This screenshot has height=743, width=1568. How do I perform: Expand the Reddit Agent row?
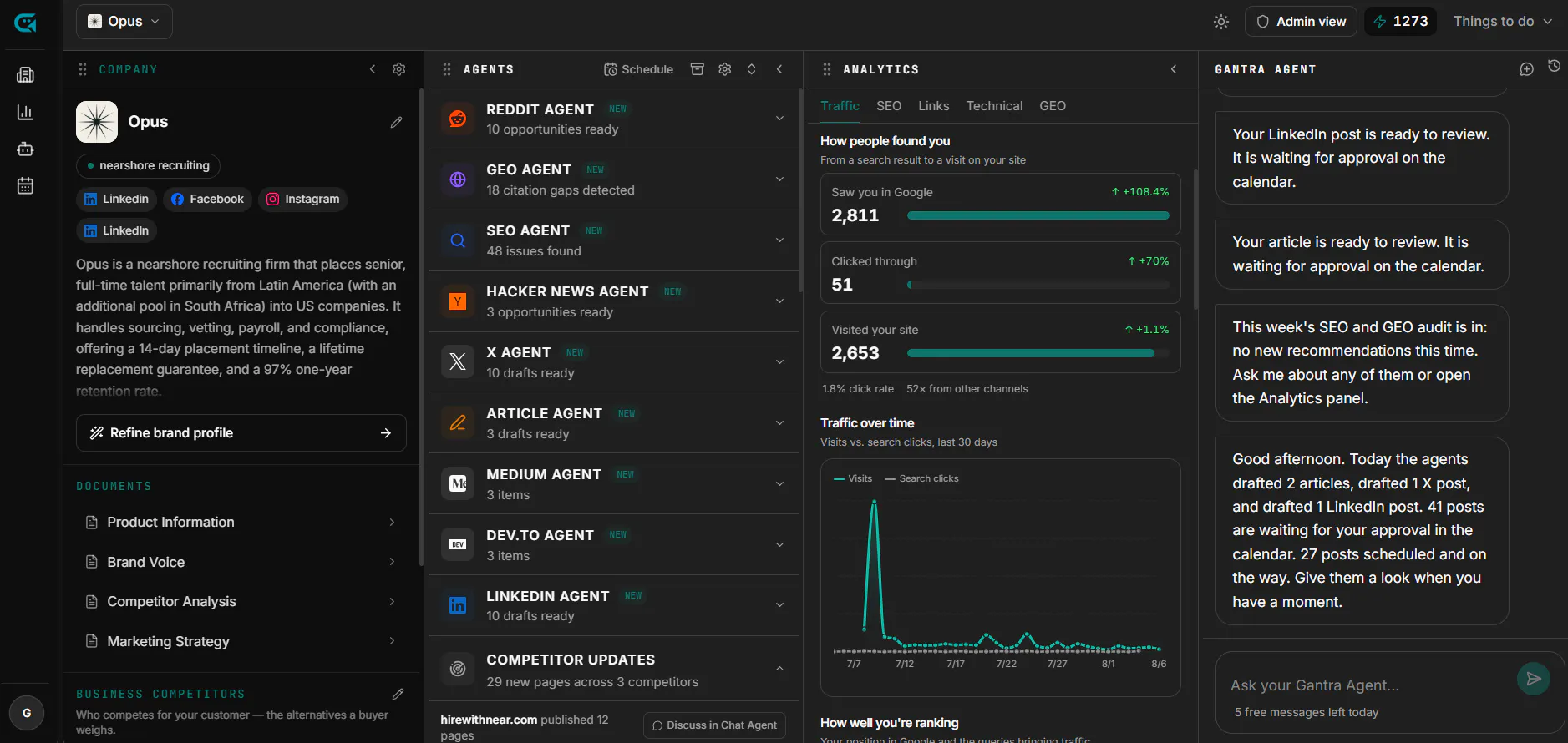[779, 119]
